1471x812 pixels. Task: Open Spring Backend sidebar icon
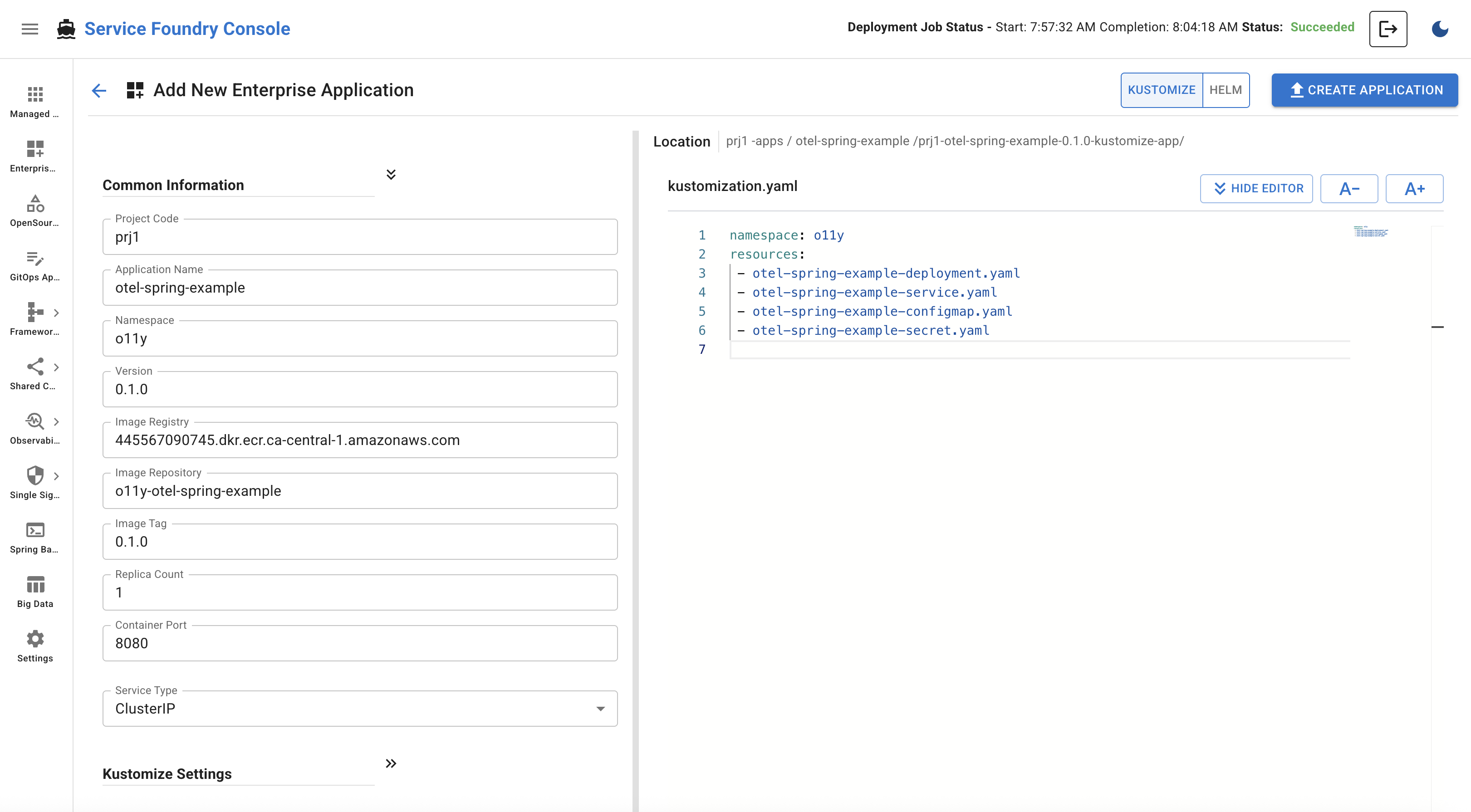pos(35,530)
